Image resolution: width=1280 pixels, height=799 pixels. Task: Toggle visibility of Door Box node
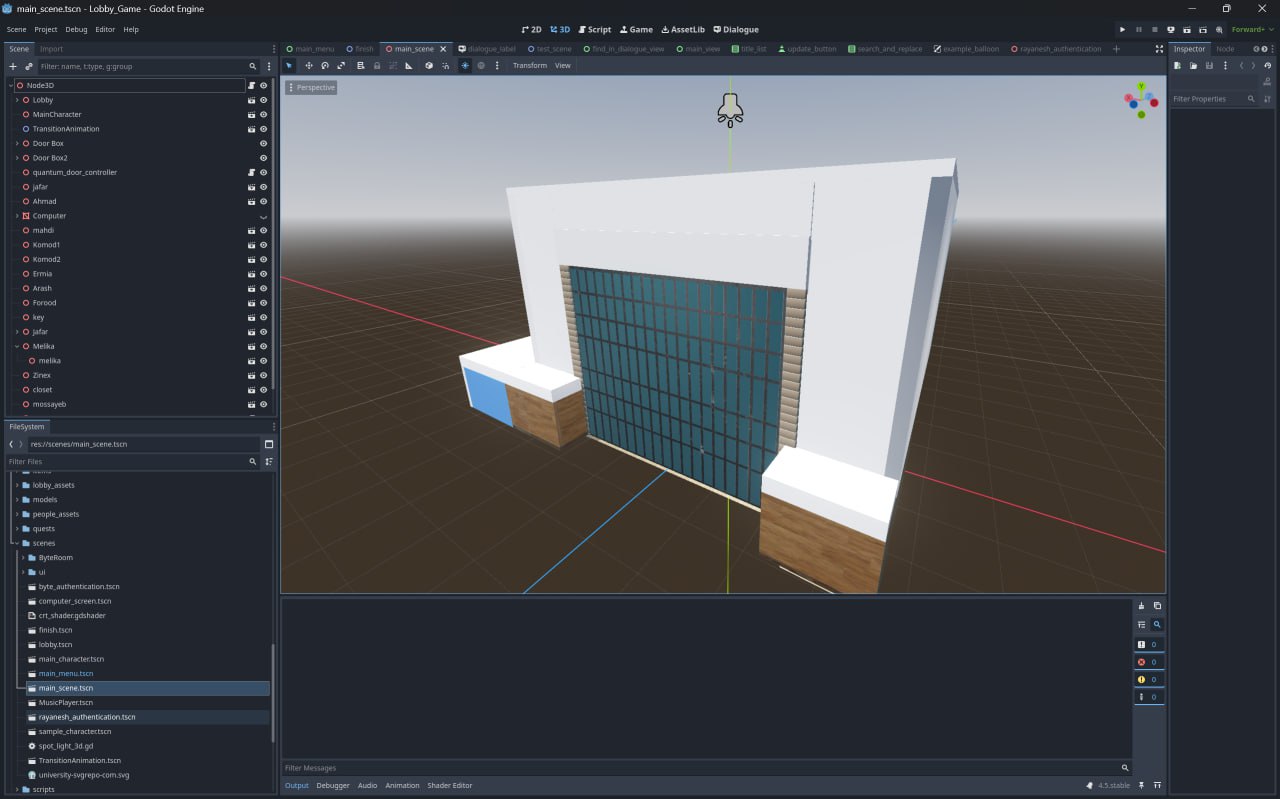(264, 144)
